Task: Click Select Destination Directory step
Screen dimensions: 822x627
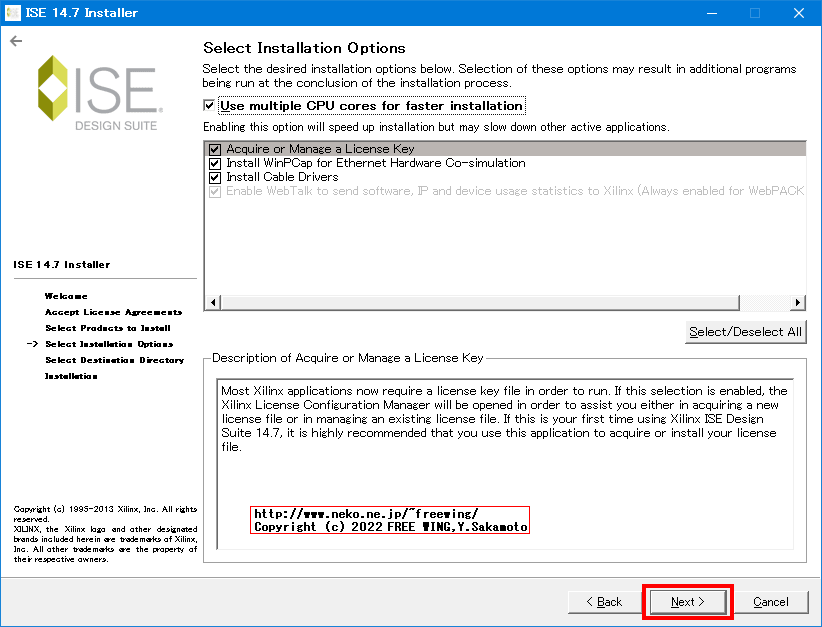Action: tap(114, 360)
